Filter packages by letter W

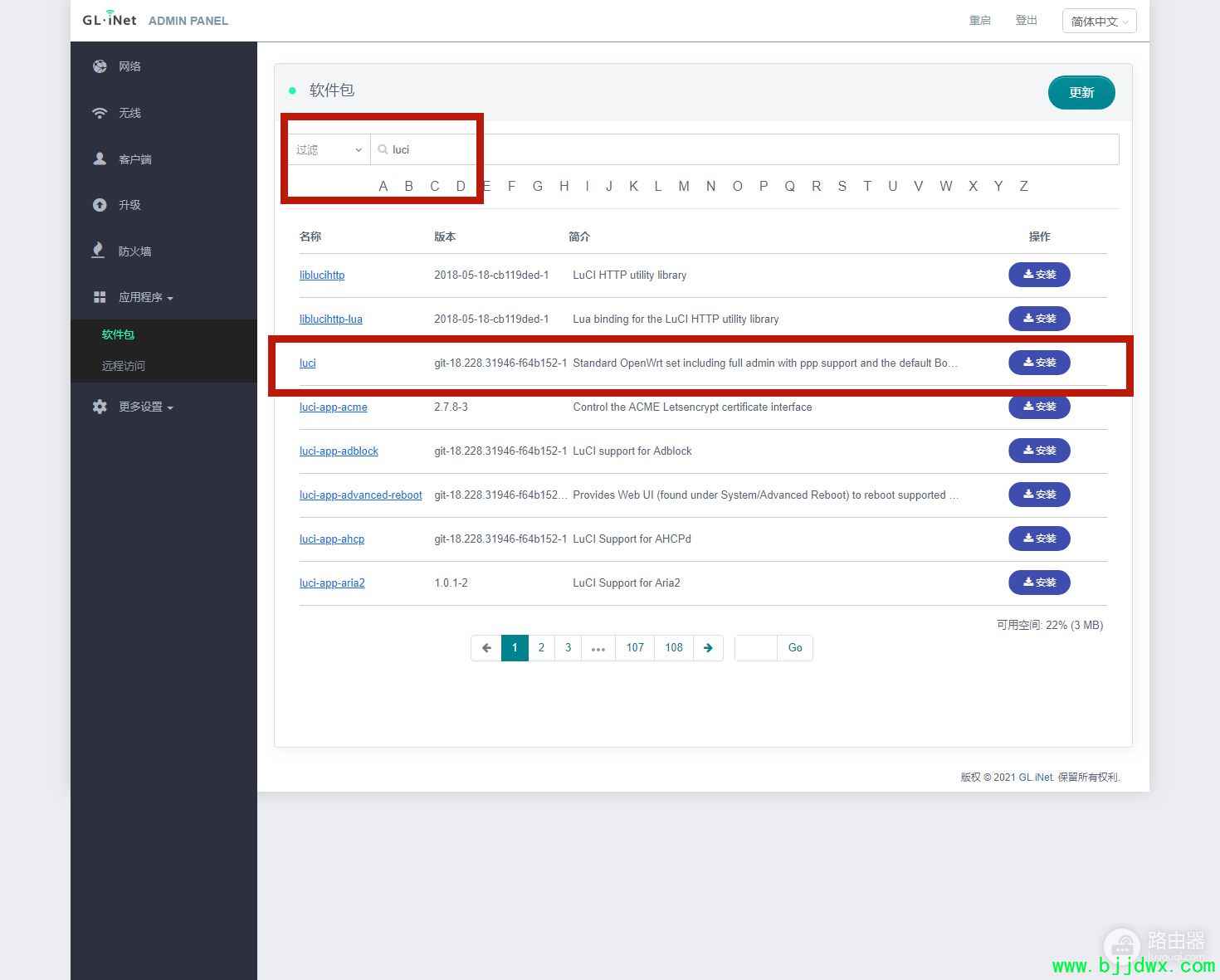coord(945,186)
